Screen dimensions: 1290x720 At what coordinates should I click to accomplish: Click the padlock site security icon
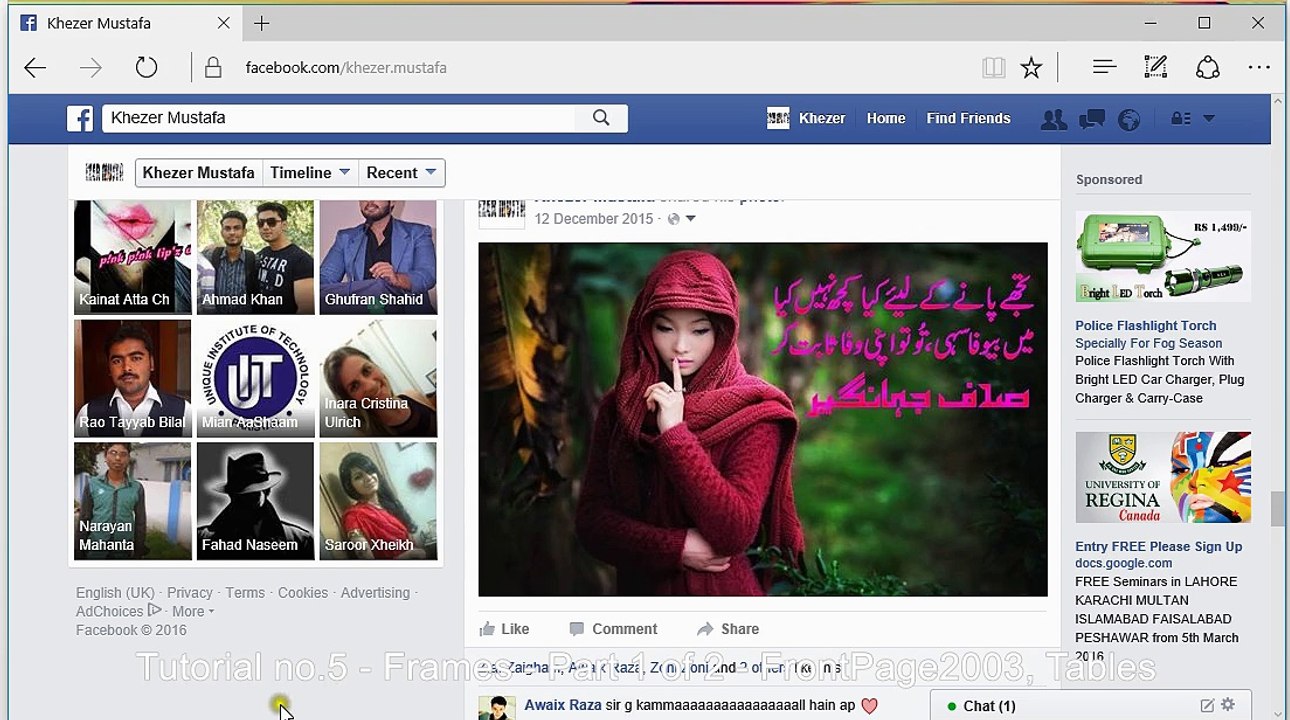click(213, 68)
